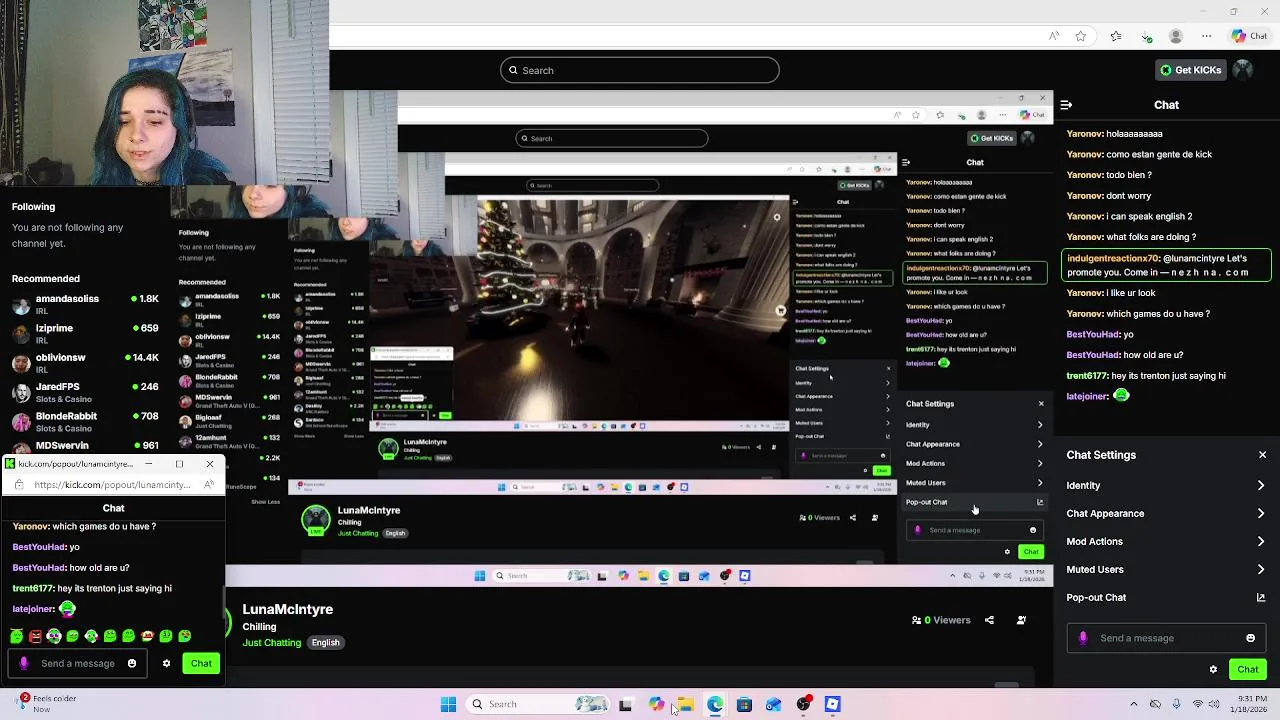Open Windows Start menu
The image size is (1280, 720).
448,704
